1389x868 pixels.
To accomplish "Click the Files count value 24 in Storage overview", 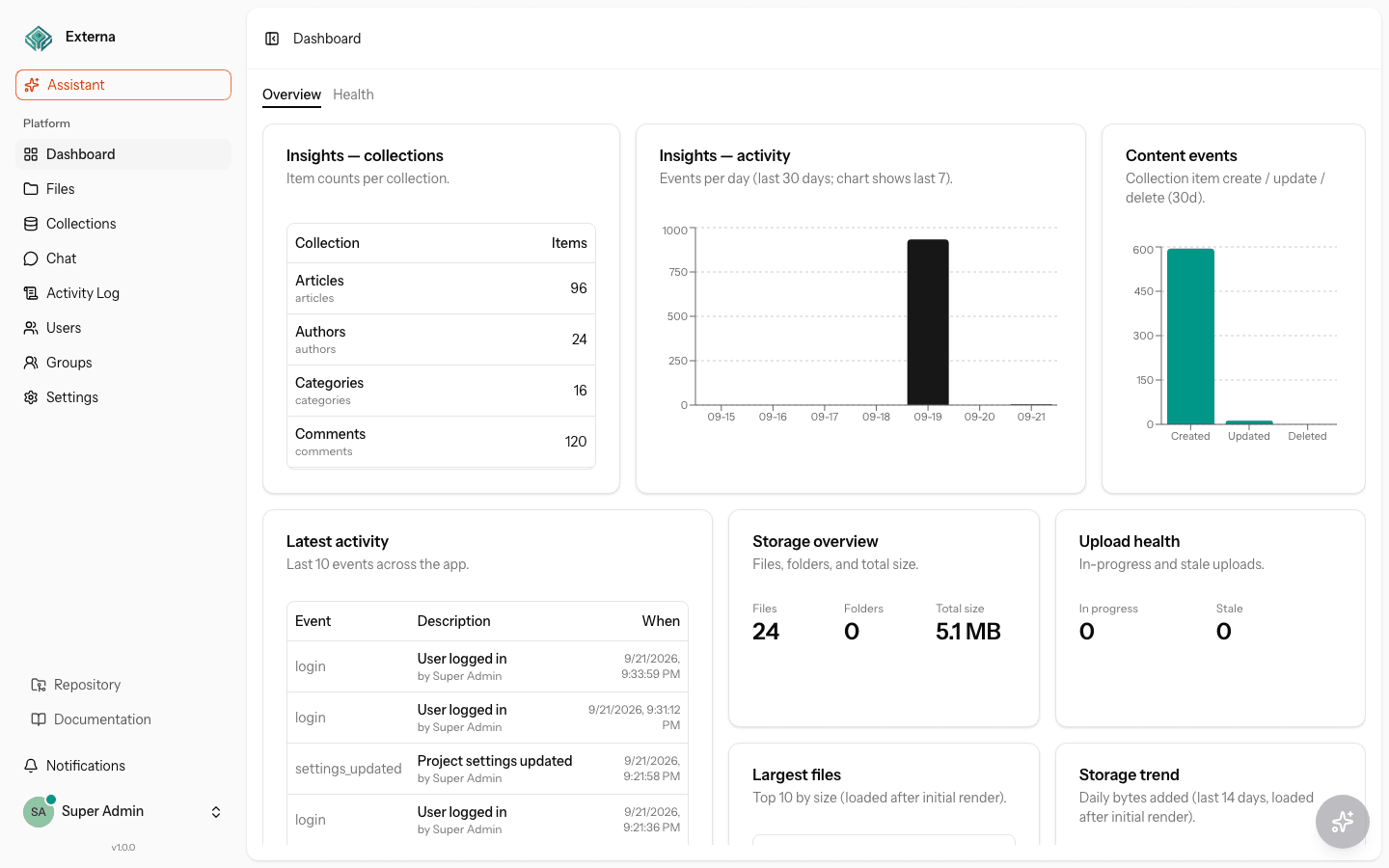I will click(x=766, y=632).
